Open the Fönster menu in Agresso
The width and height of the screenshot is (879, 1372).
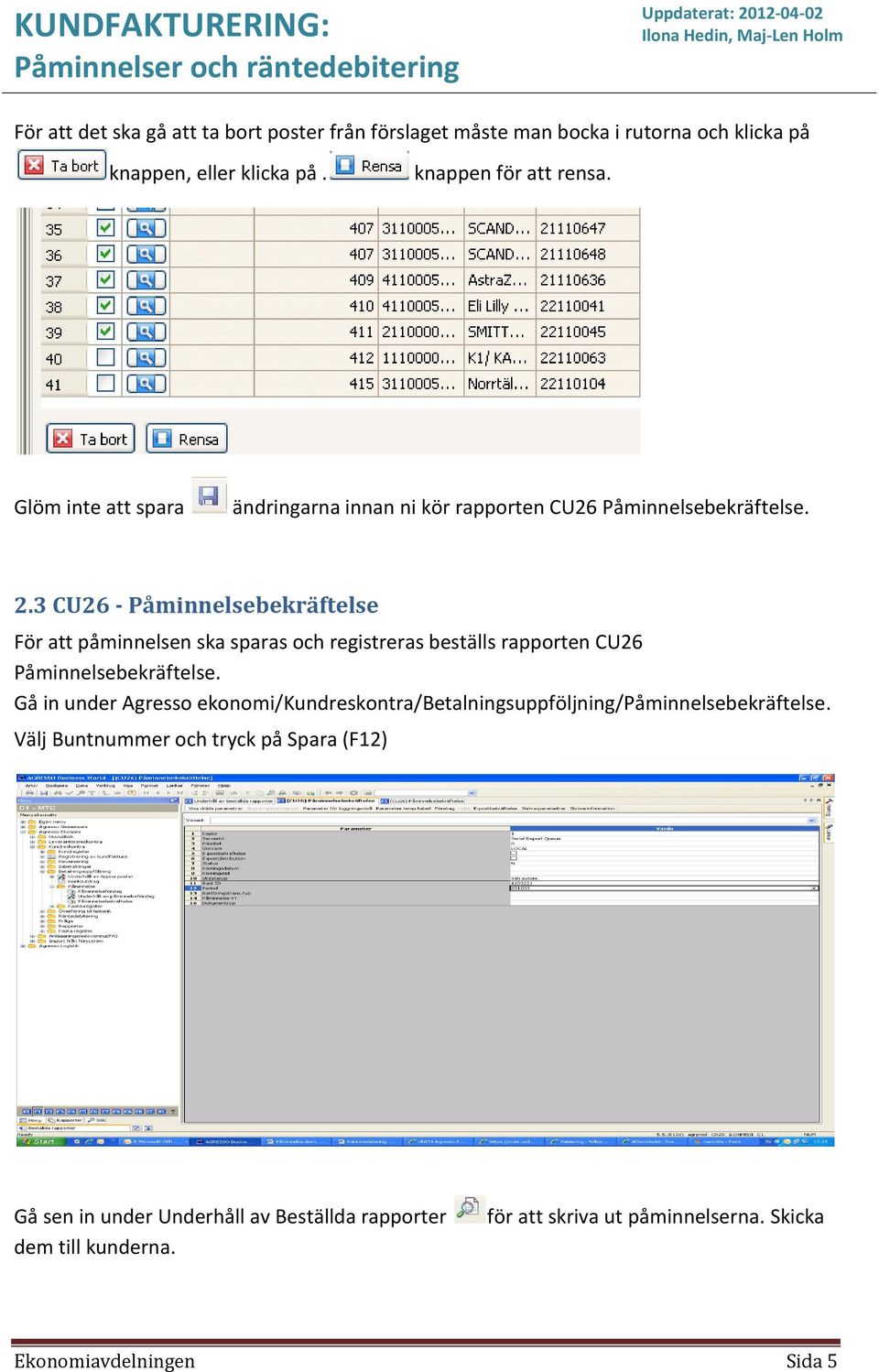tap(200, 786)
